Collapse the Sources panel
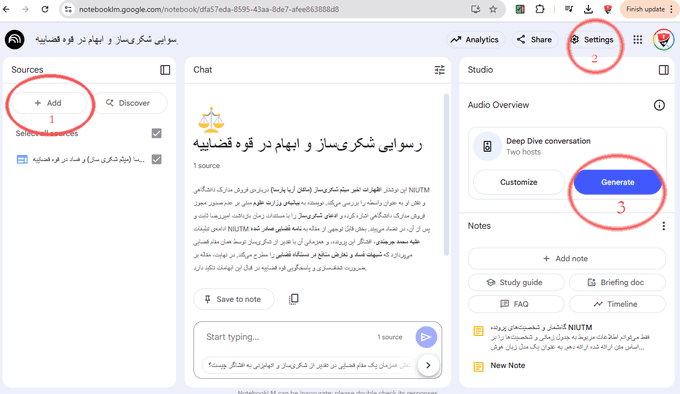This screenshot has height=394, width=680. click(165, 70)
